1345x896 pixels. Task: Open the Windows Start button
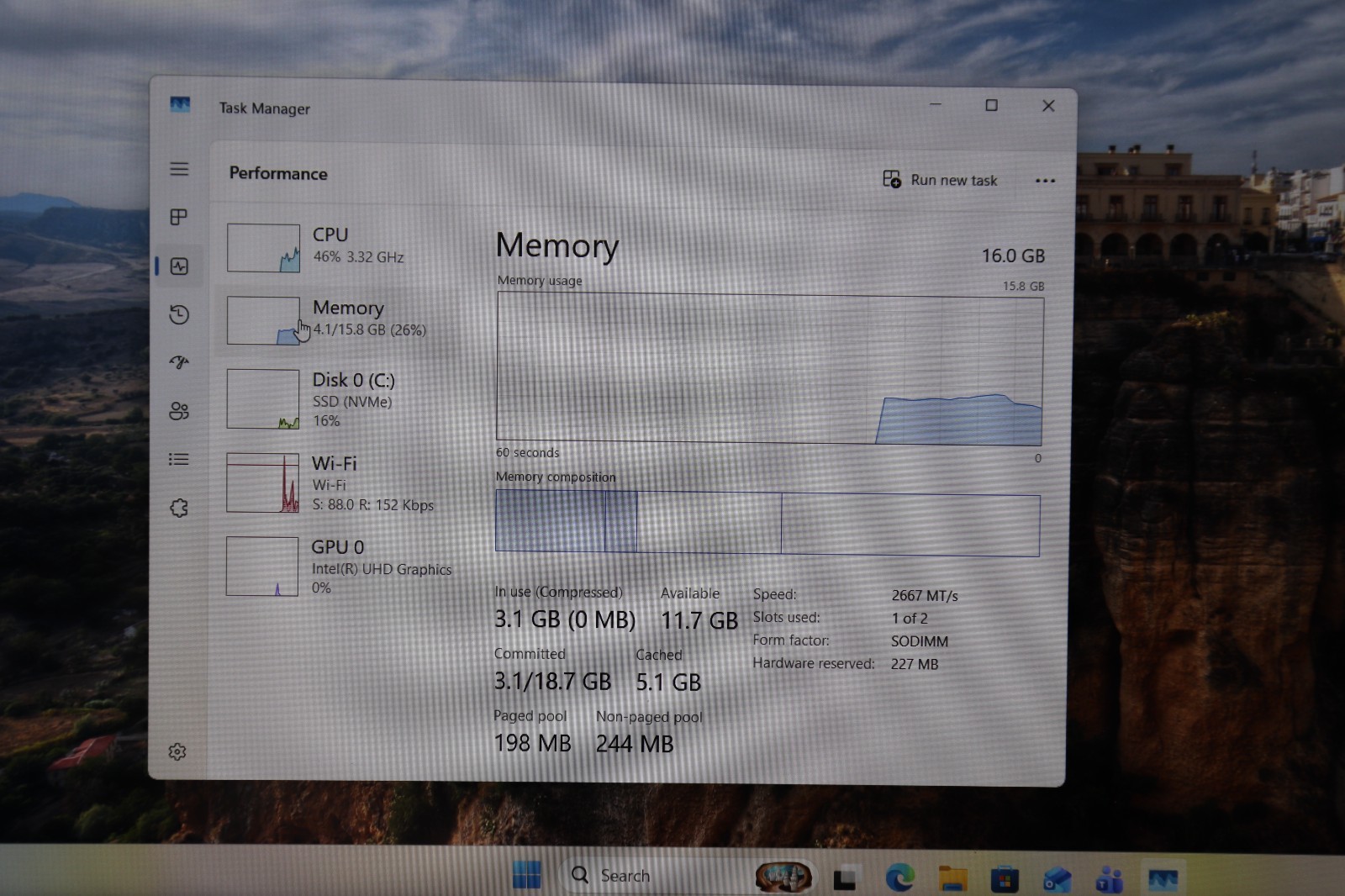click(527, 875)
